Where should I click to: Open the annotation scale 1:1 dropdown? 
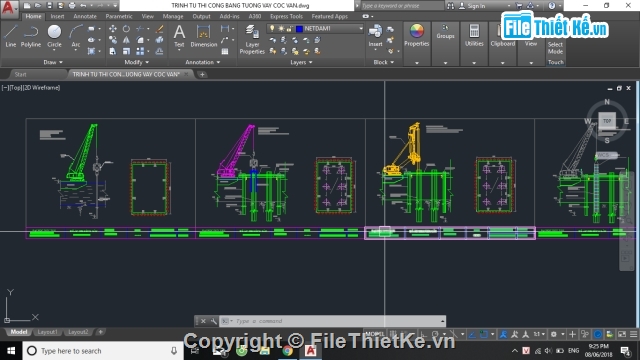[539, 334]
